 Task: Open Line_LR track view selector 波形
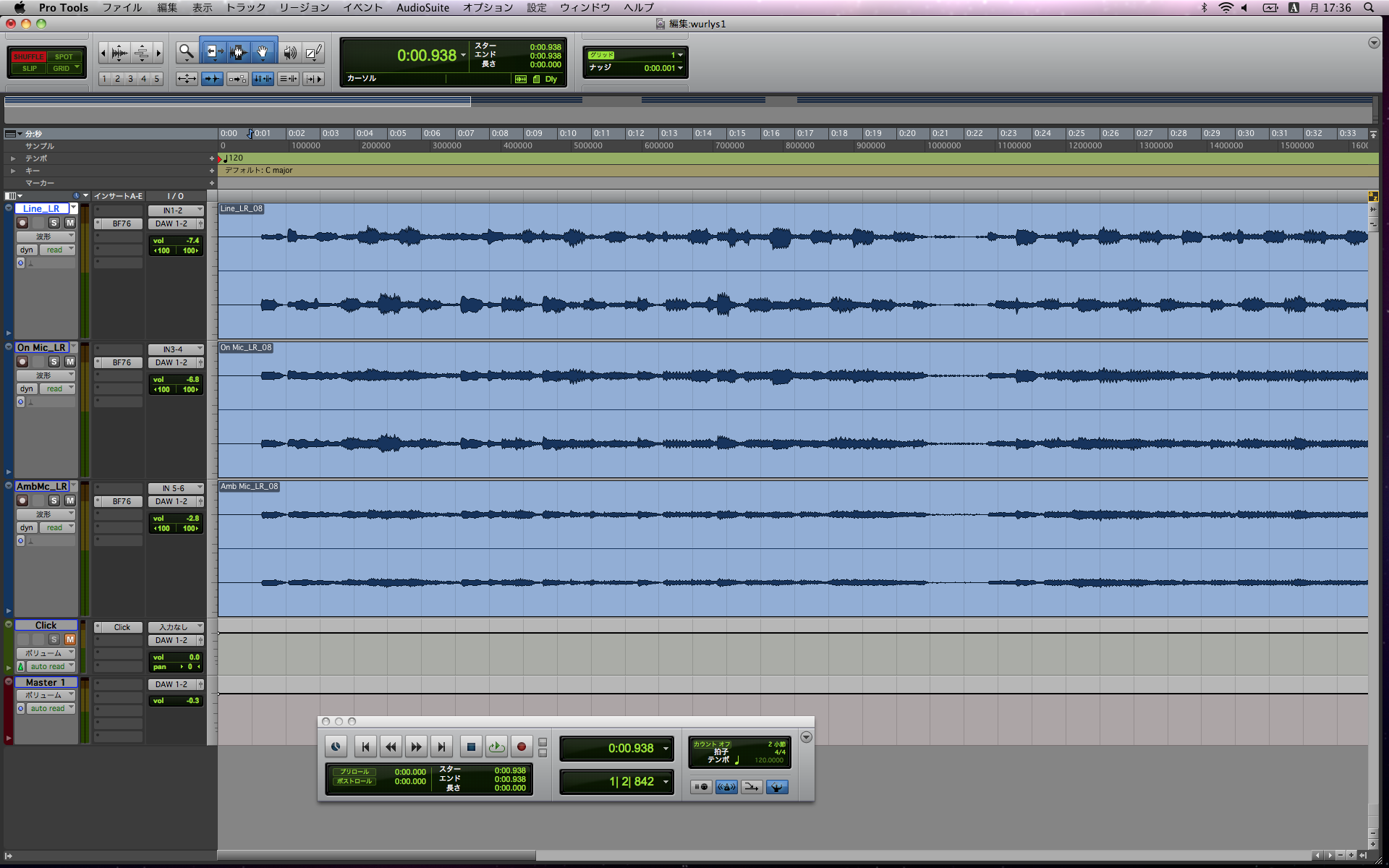(x=46, y=237)
